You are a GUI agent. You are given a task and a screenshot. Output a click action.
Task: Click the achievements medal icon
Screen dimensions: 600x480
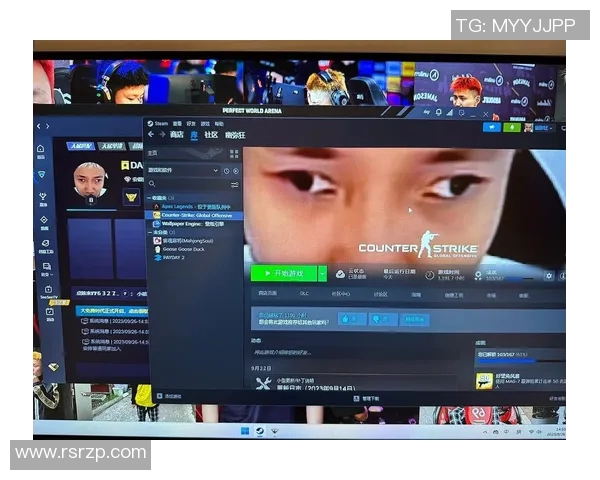478,275
